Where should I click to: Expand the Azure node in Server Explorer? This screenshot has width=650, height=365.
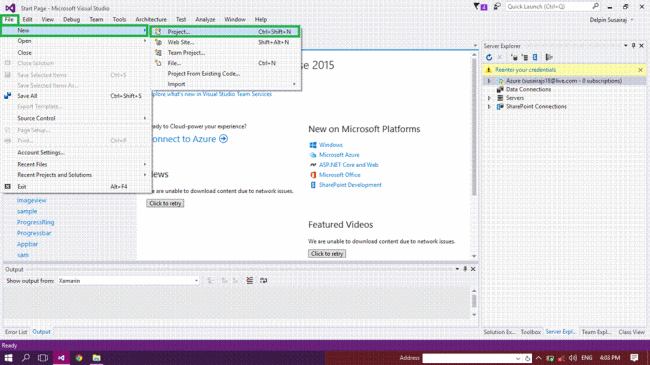(489, 81)
